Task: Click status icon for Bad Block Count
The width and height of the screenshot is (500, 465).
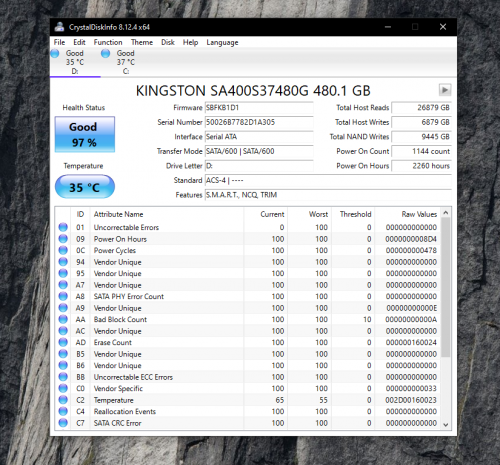Action: 63,319
